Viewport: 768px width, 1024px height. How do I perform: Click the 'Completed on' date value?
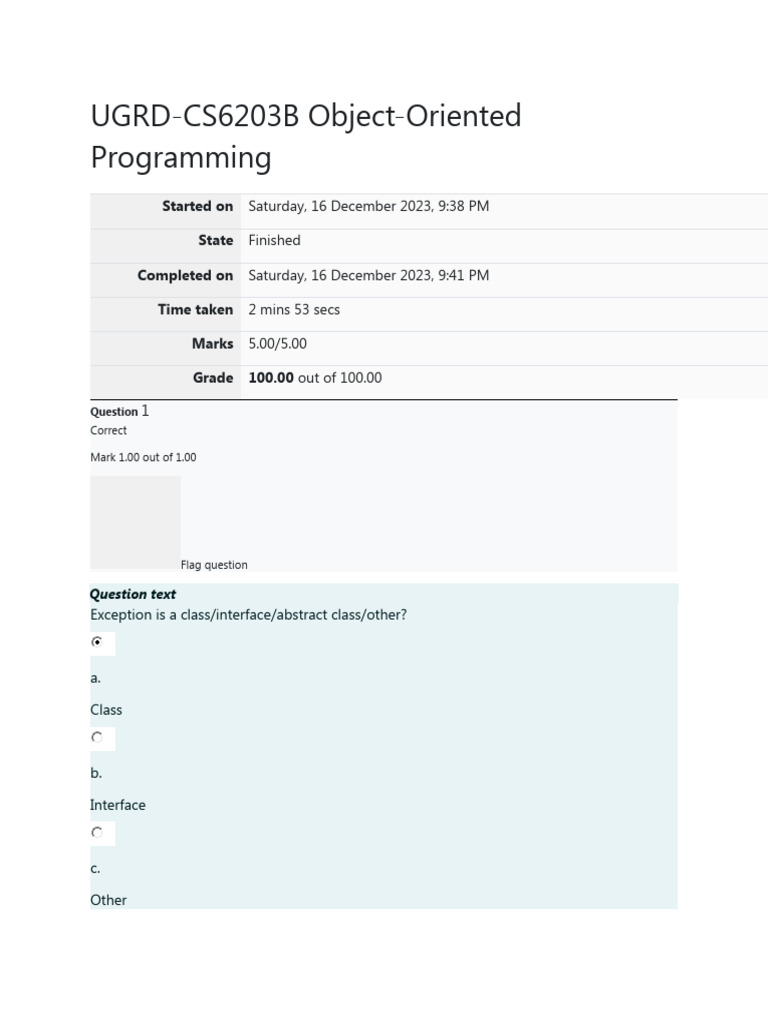368,275
